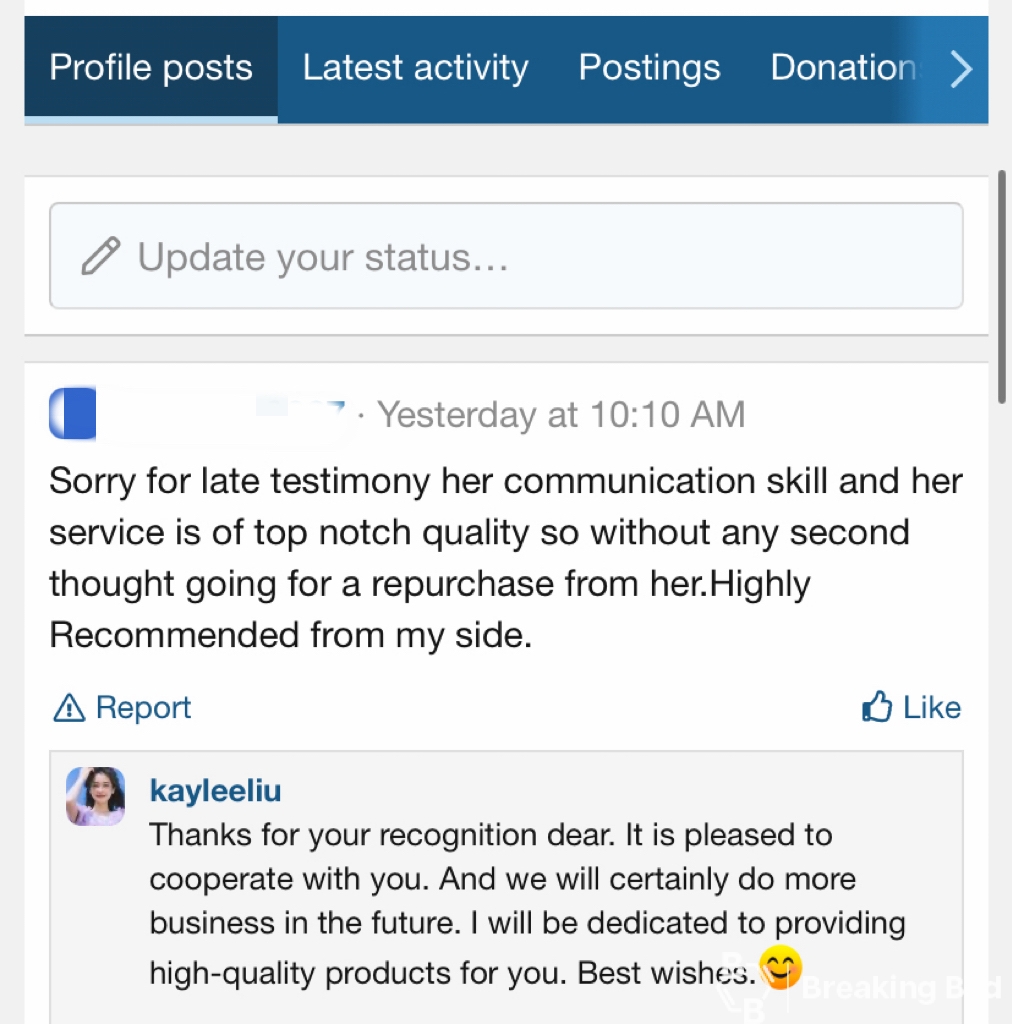Click the blurred username of the poster
Screen dimensions: 1012x1024
(225, 414)
